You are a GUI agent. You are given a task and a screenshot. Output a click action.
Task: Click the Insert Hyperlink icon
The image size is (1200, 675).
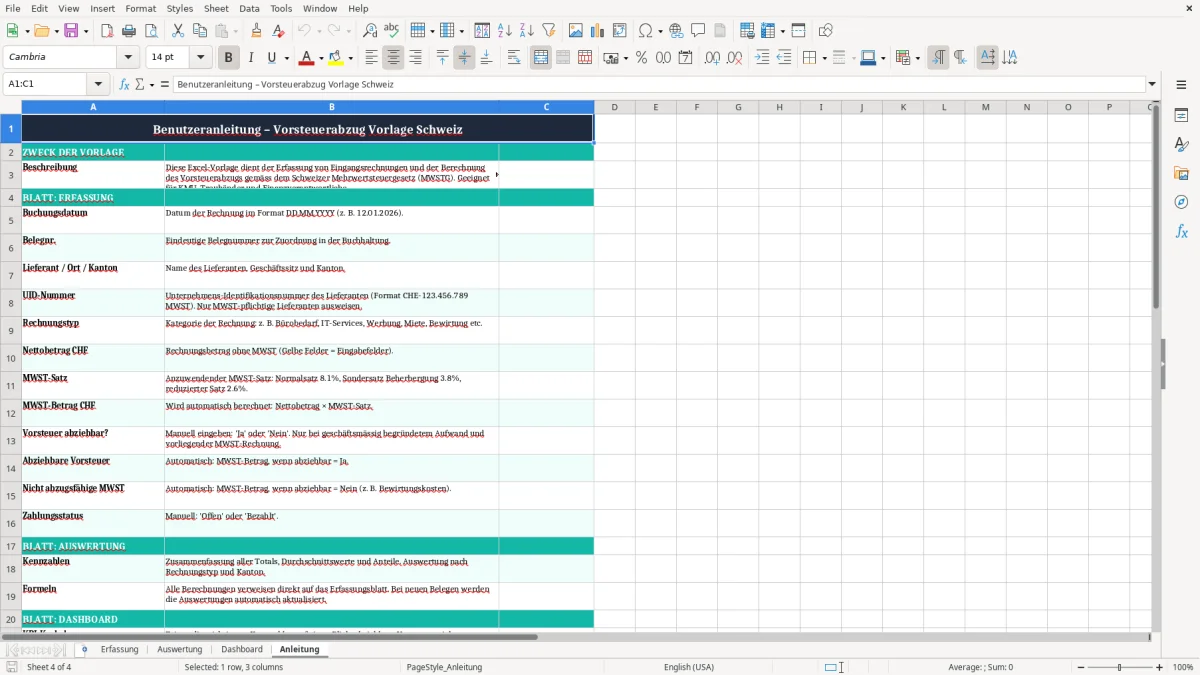(x=677, y=30)
